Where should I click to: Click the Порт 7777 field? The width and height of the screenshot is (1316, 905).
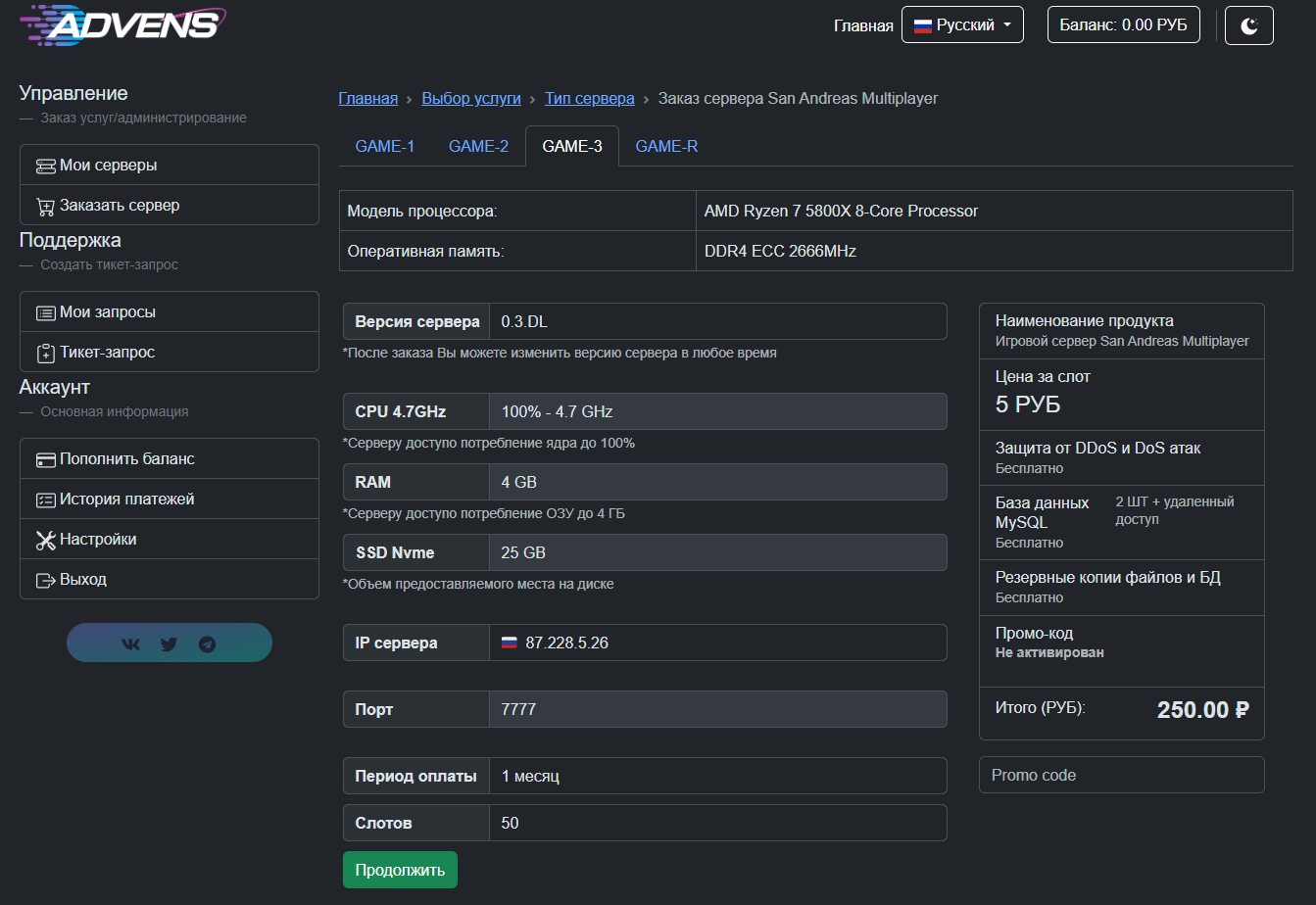(718, 709)
